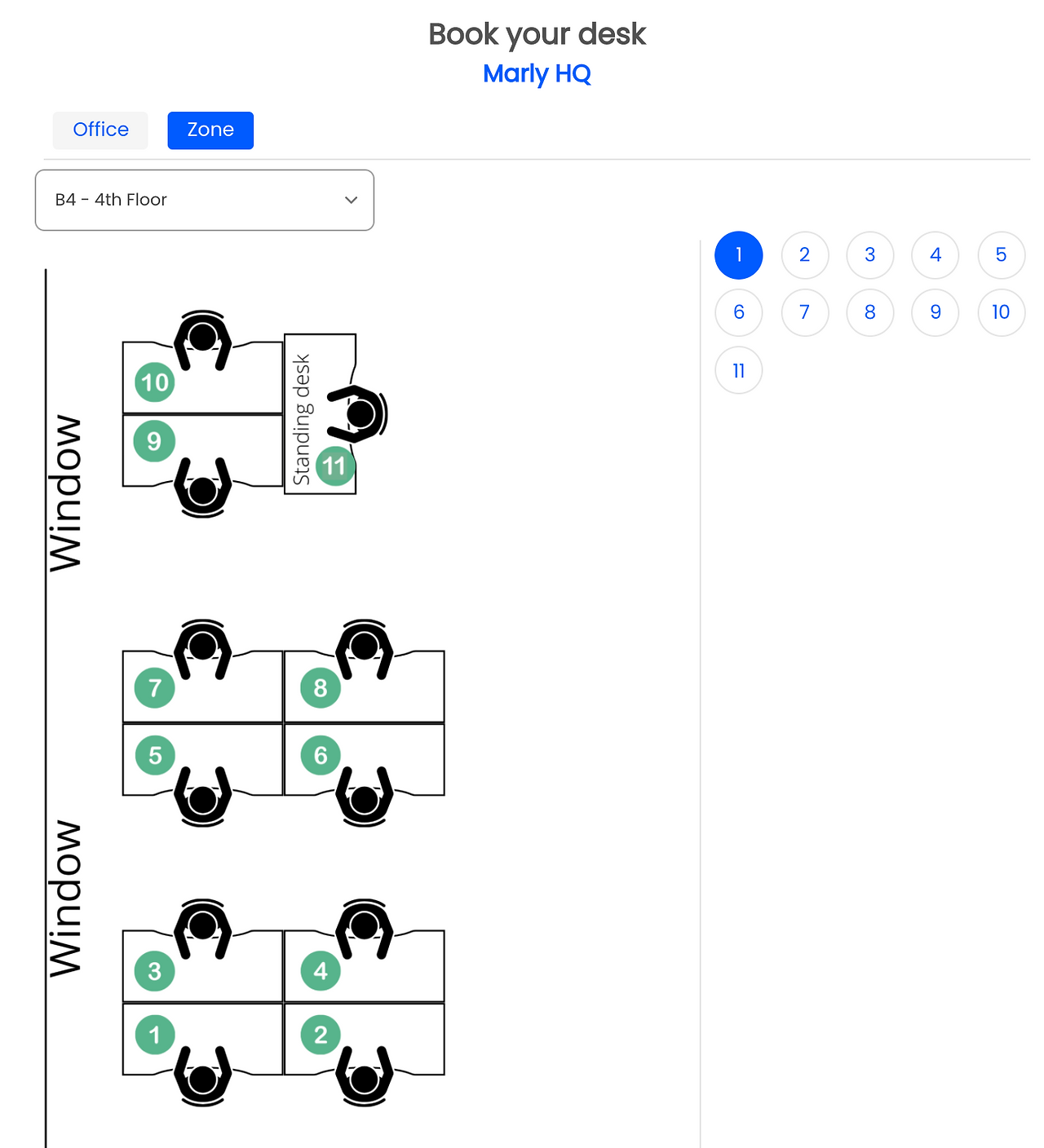Select green desk marker 10 on floor plan
The image size is (1044, 1148).
pos(154,382)
